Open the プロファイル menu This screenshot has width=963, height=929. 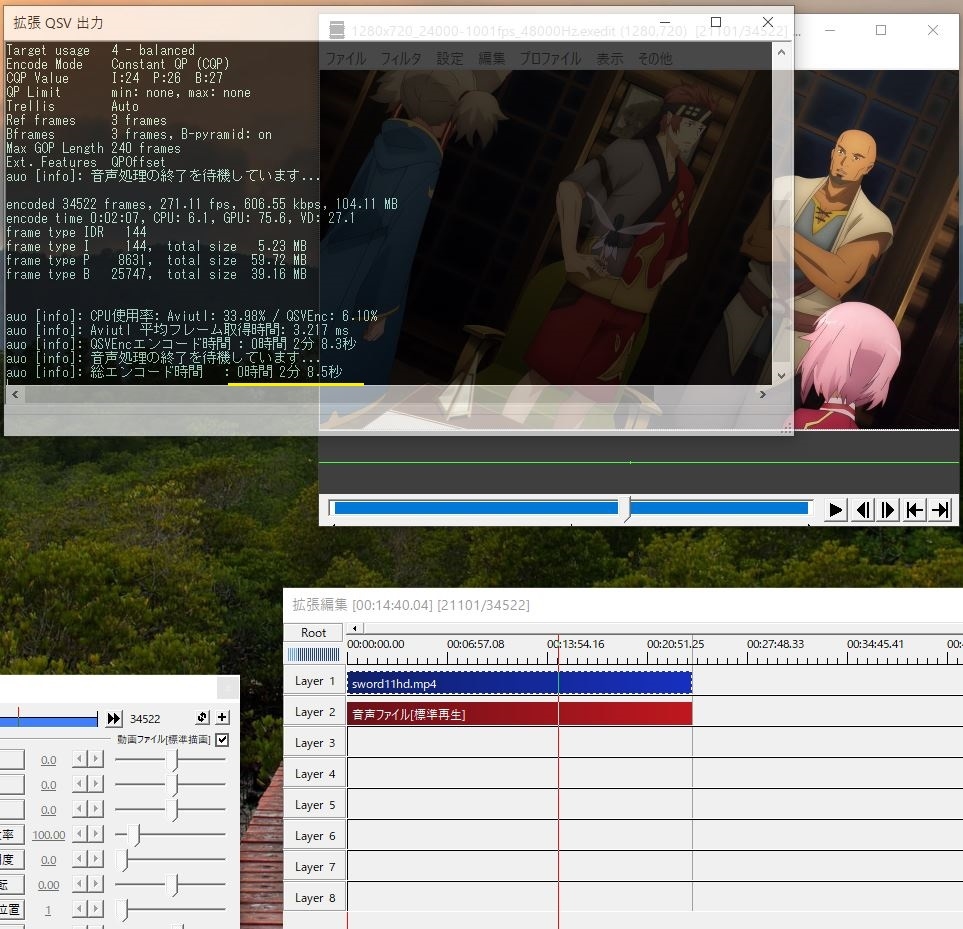click(550, 59)
